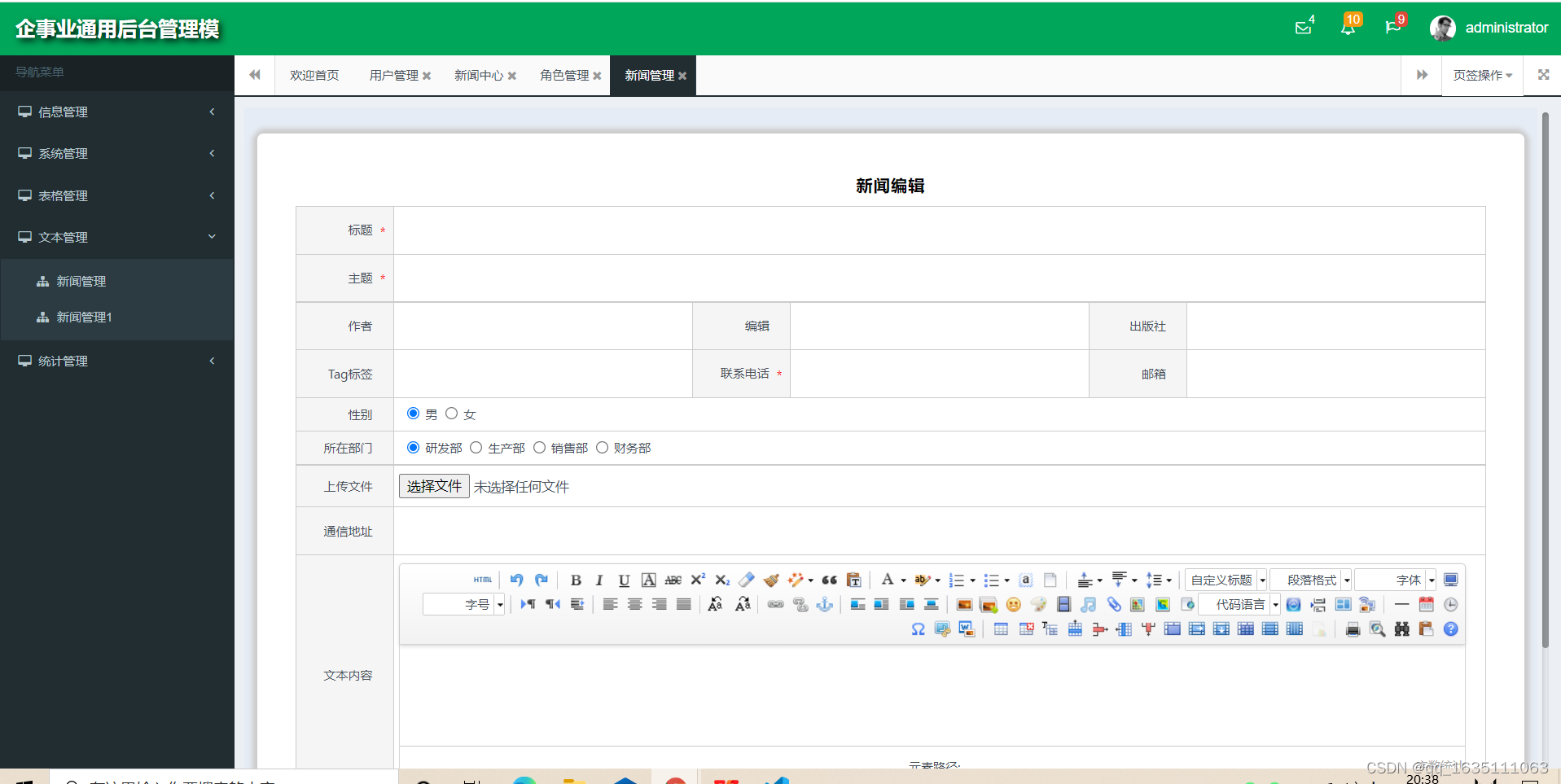Expand 系统管理 sidebar menu
The image size is (1561, 784).
coord(117,153)
